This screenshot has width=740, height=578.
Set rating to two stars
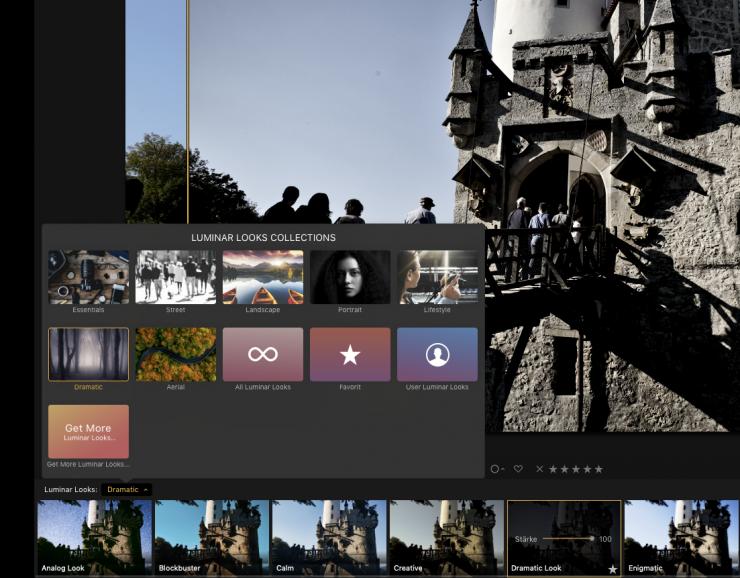(564, 469)
